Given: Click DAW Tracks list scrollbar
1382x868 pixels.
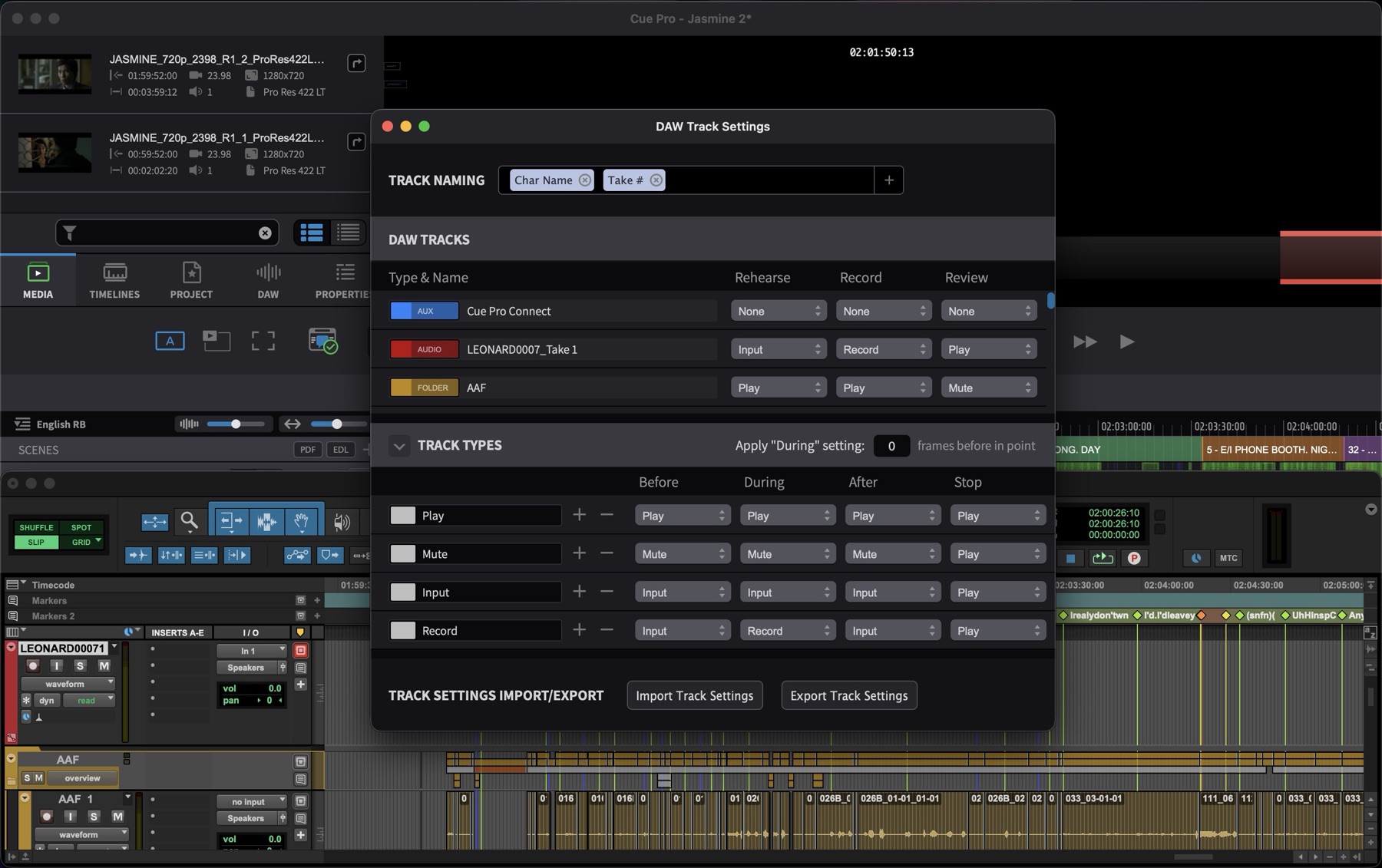Looking at the screenshot, I should point(1050,300).
